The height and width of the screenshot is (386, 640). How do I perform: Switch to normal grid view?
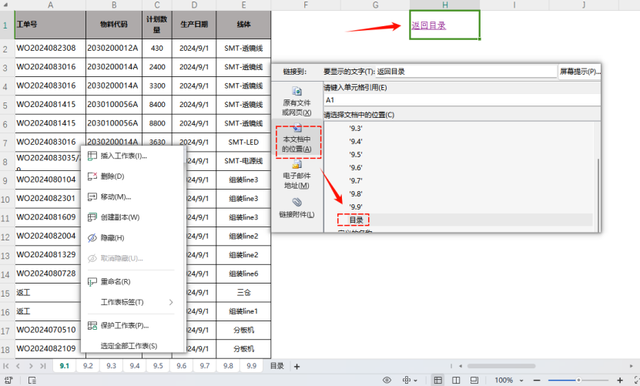(438, 380)
